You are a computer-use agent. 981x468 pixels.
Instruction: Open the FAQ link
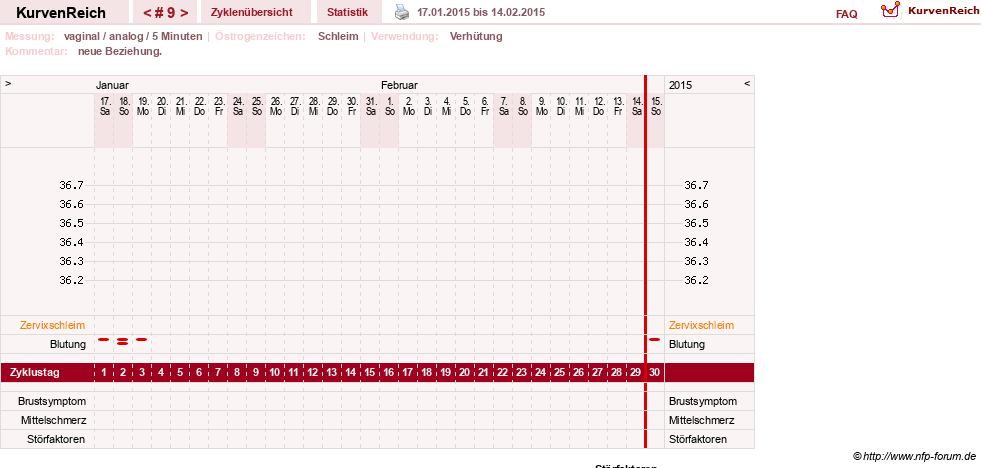[846, 14]
